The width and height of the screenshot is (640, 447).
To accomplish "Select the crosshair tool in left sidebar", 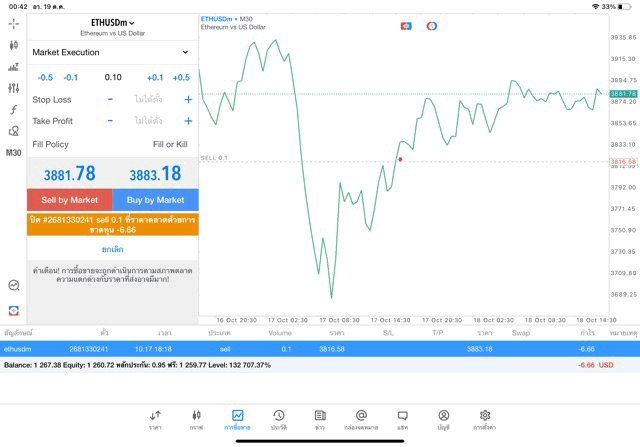I will coord(14,23).
